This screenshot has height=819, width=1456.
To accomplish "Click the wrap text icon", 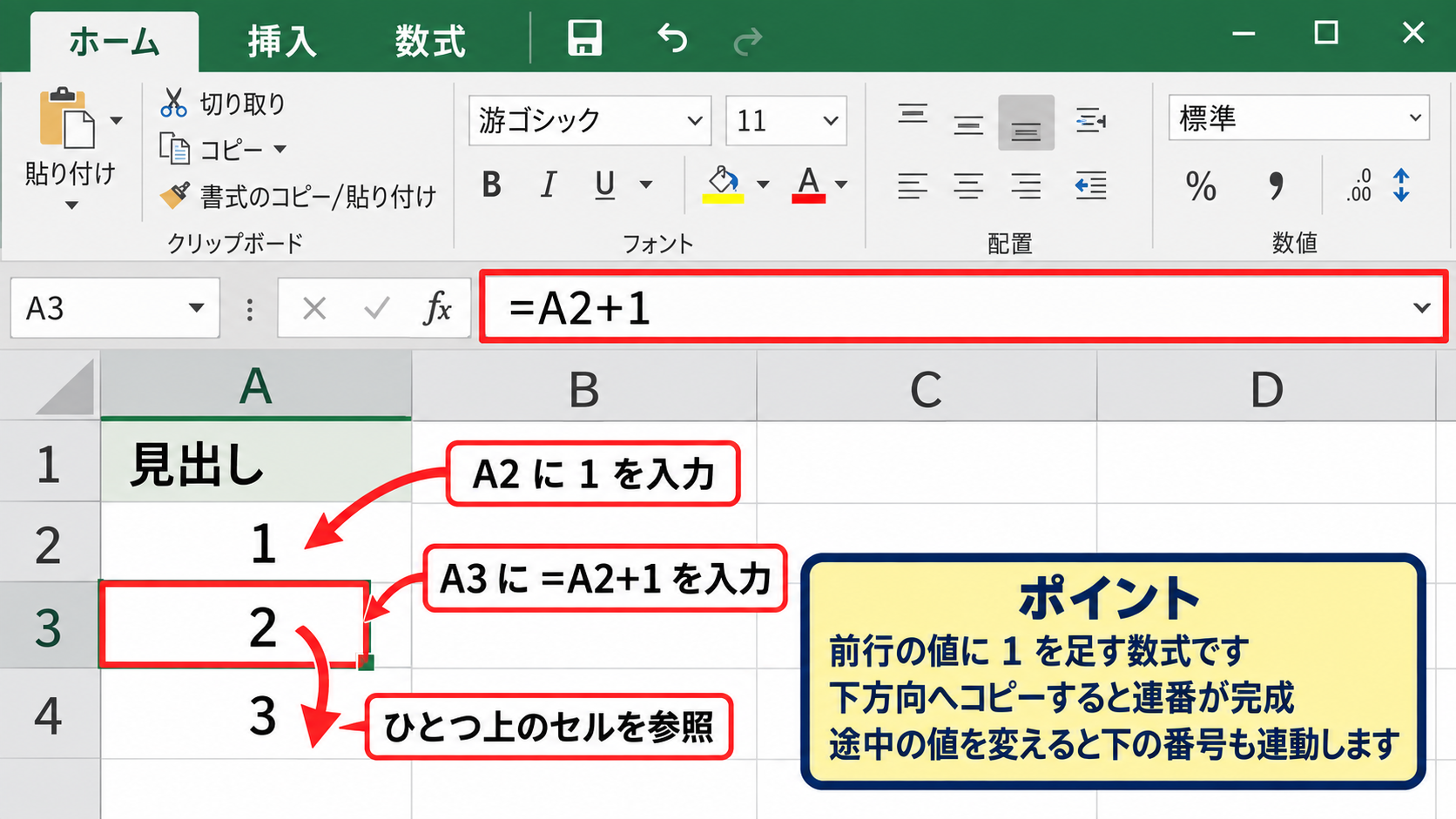I will pos(1091,120).
